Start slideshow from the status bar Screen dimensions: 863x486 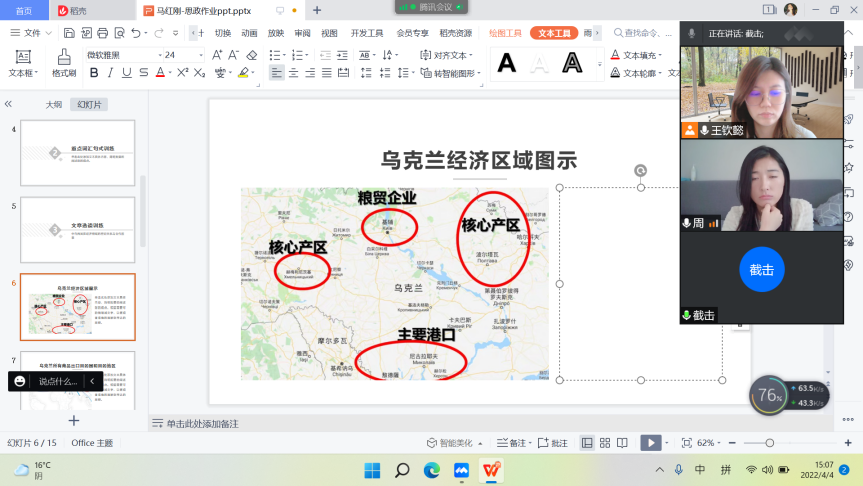point(651,443)
